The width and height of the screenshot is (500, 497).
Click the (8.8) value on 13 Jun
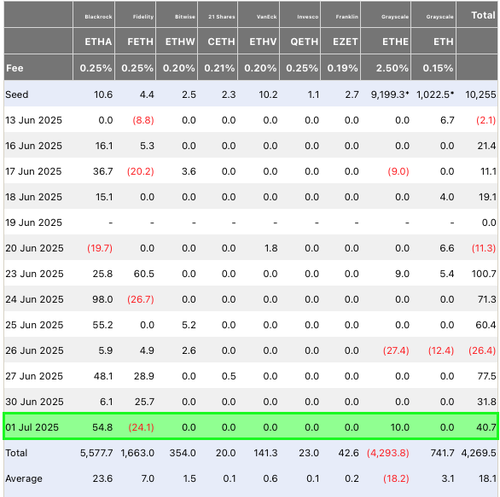[143, 120]
